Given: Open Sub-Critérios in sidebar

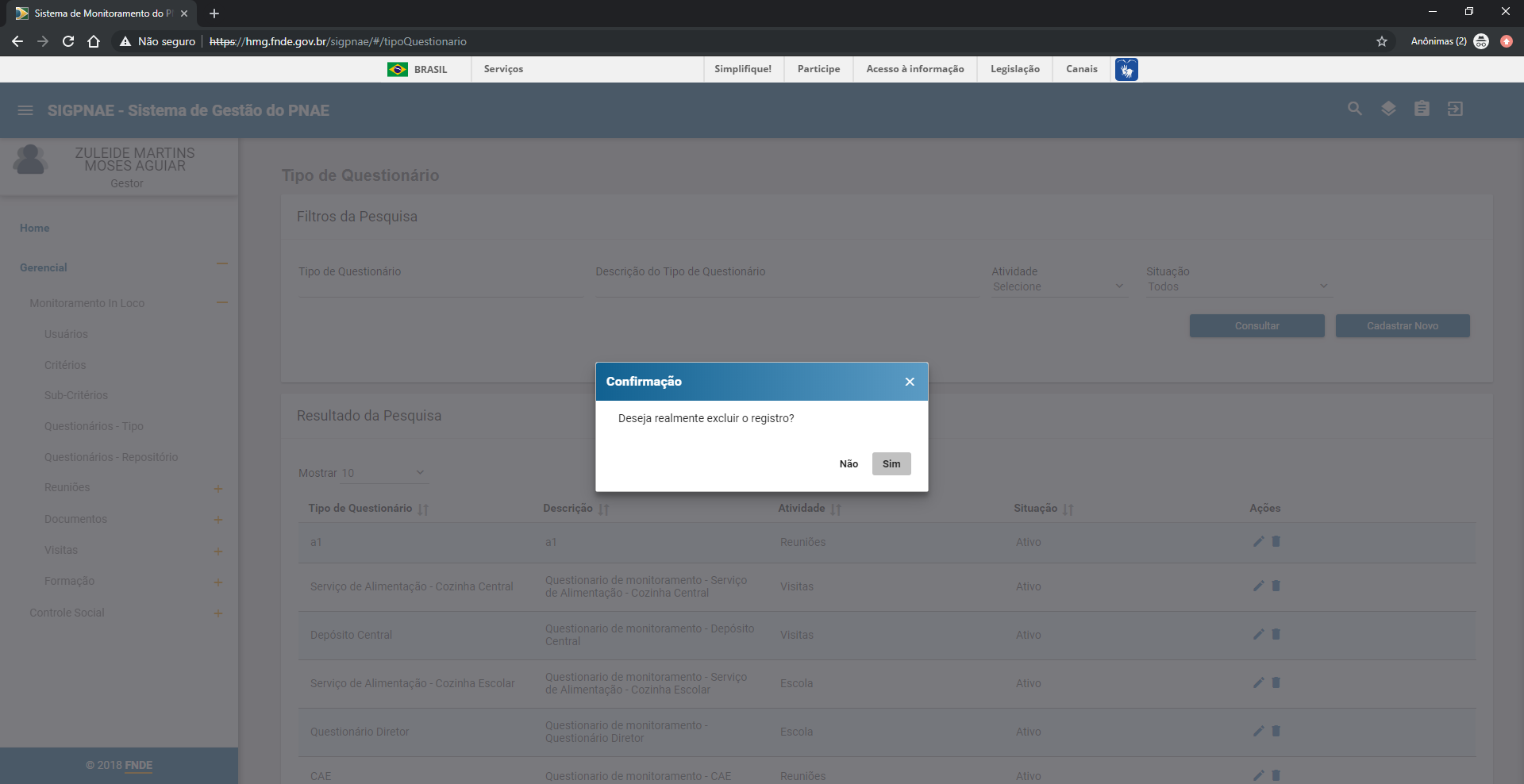Looking at the screenshot, I should click(76, 395).
